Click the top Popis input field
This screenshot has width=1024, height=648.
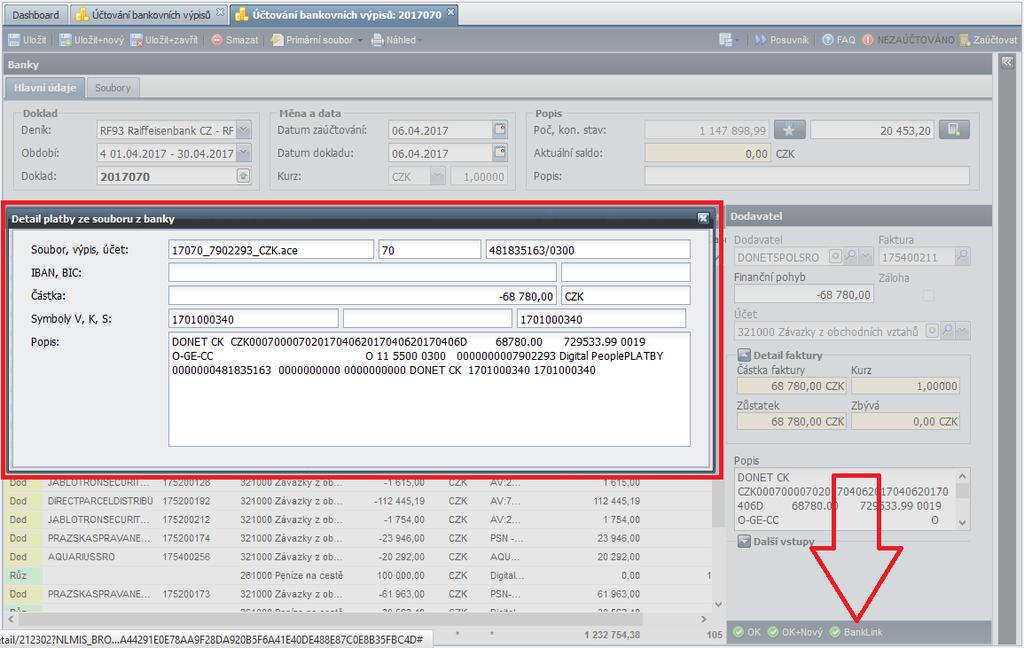(x=807, y=176)
